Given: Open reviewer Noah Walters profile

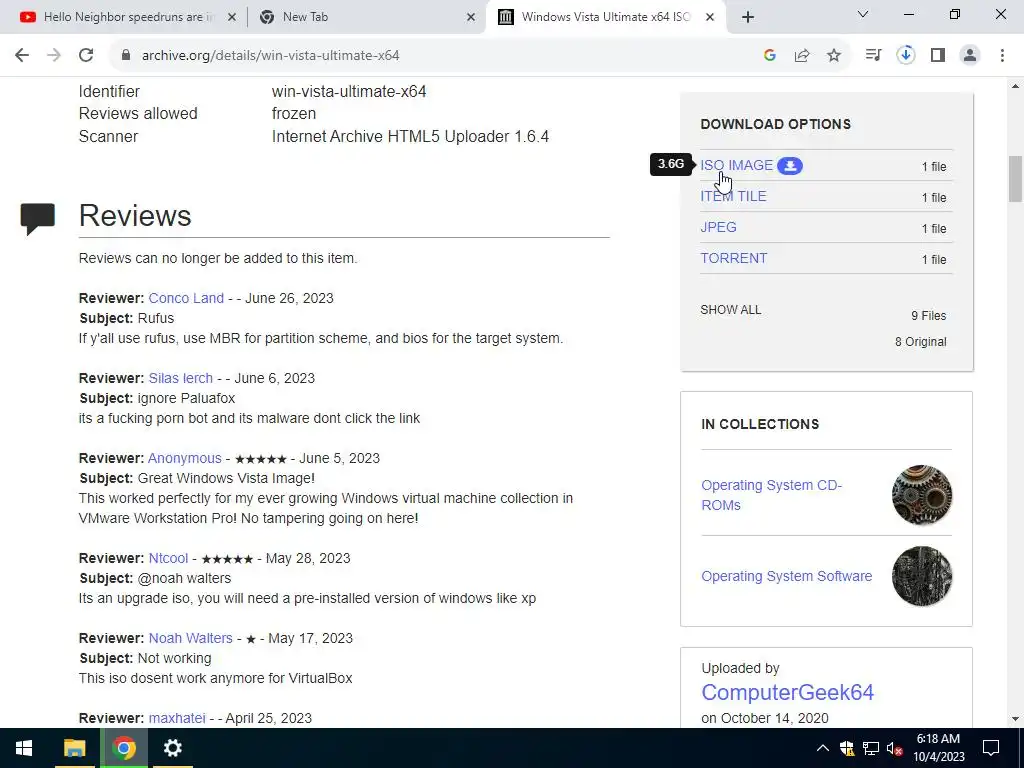Looking at the screenshot, I should click(x=191, y=638).
